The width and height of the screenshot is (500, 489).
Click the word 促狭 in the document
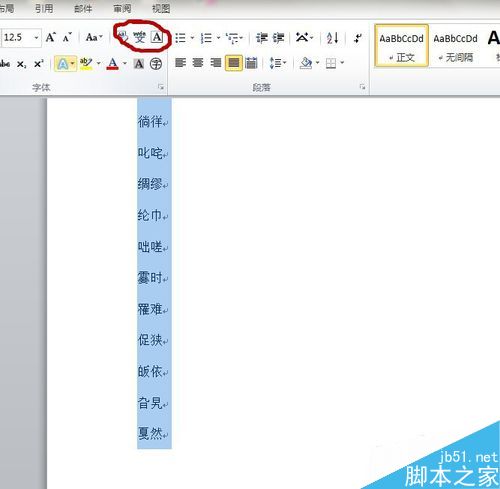click(150, 340)
